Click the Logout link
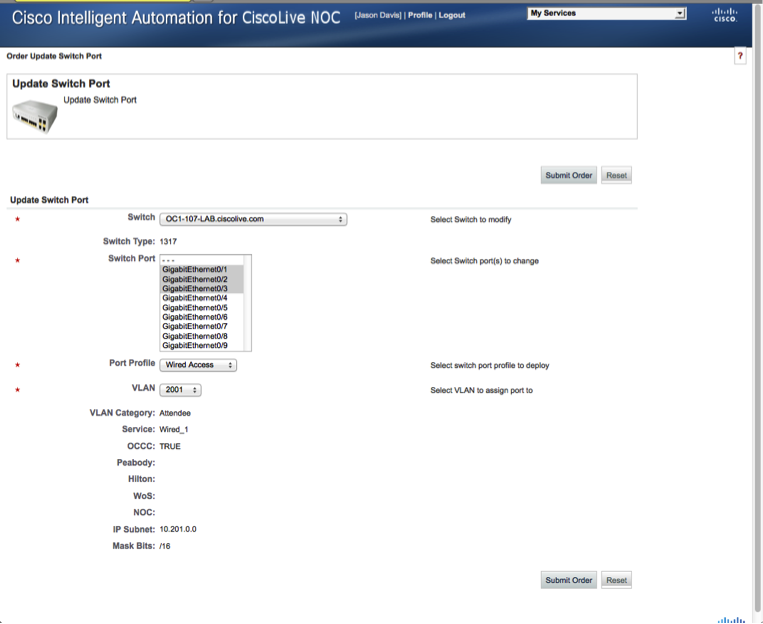This screenshot has height=624, width=763. tap(452, 15)
